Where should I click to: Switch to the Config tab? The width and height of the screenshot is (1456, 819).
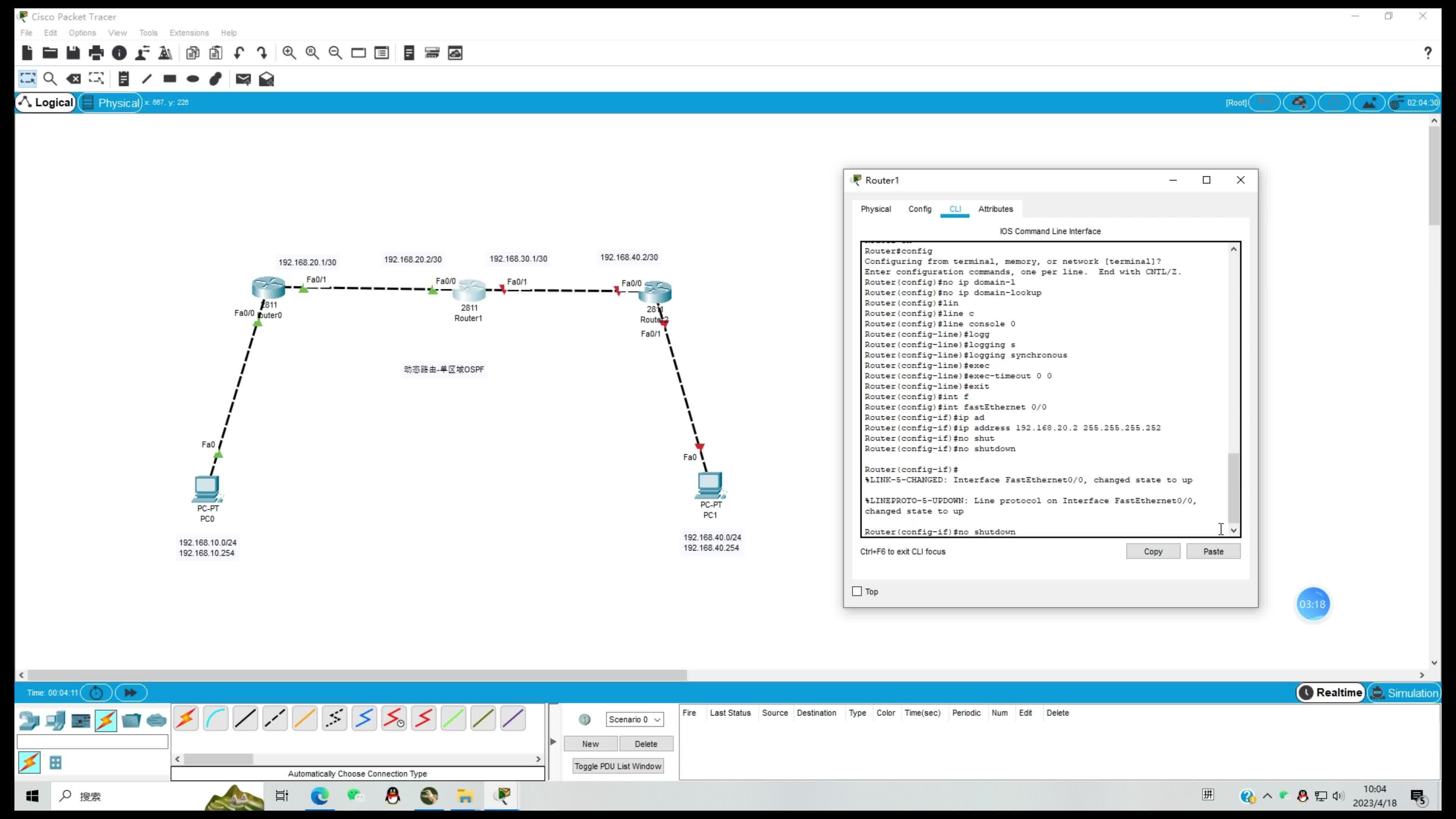tap(919, 209)
